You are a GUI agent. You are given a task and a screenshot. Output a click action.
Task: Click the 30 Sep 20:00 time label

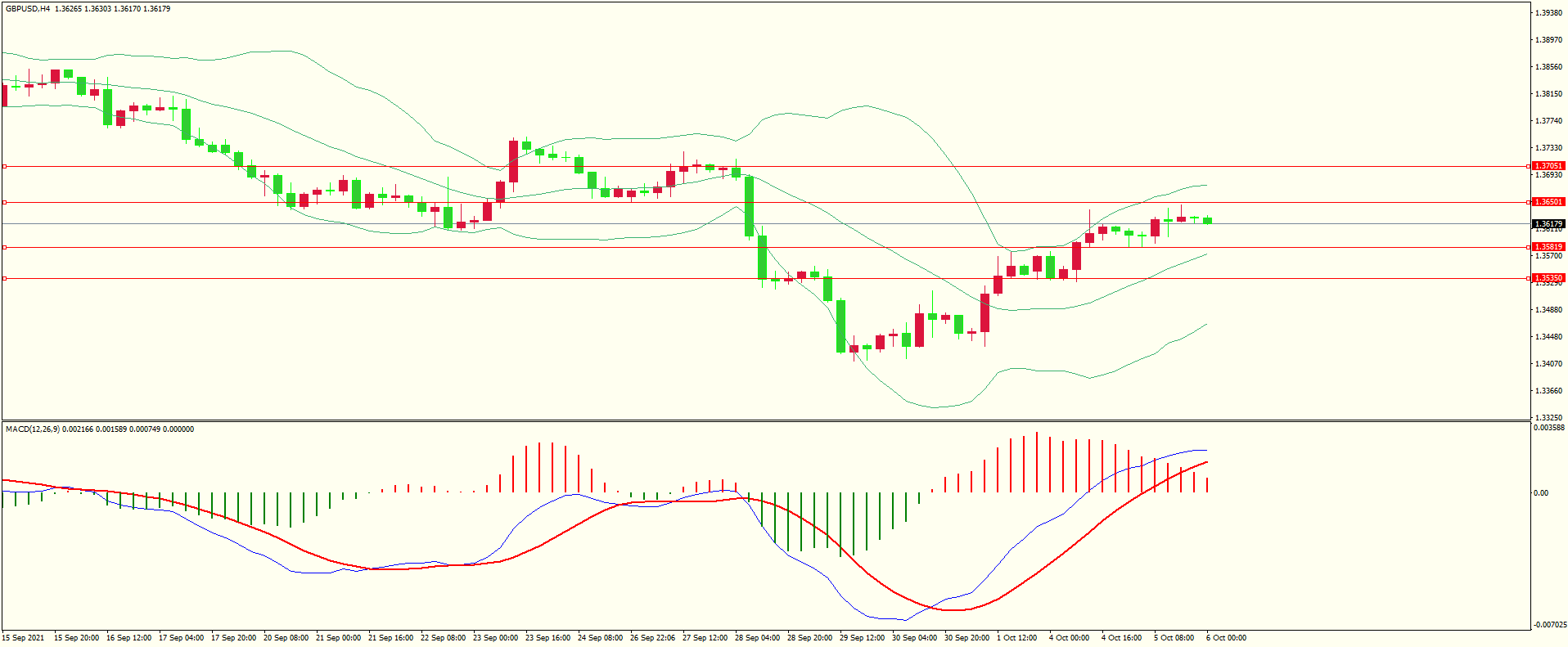966,638
